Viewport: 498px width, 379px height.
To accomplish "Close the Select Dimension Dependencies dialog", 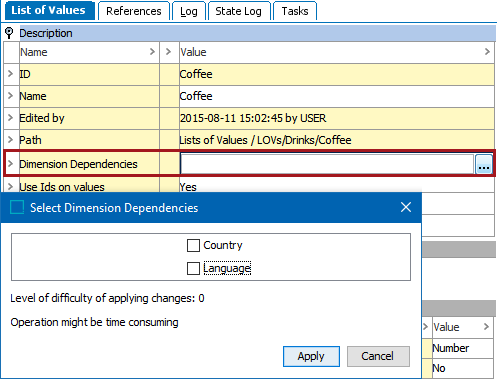I will click(x=406, y=207).
